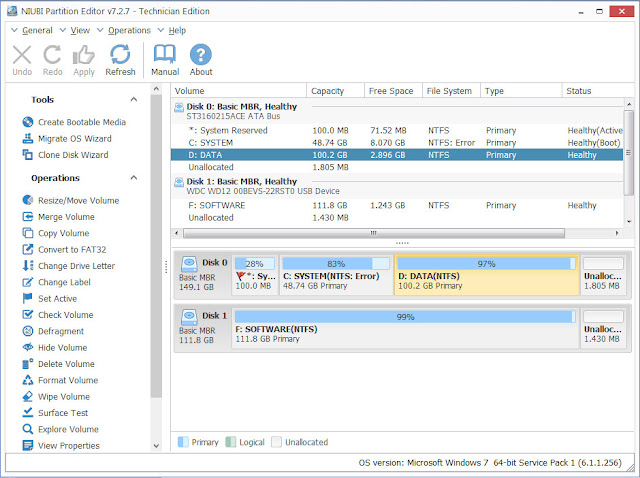Select Change Label operation

pyautogui.click(x=56, y=282)
